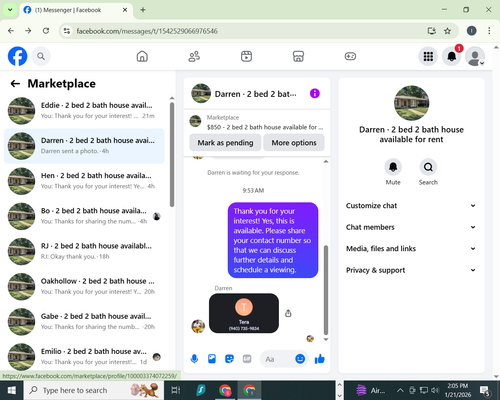This screenshot has width=500, height=400.
Task: Show hidden system tray icons
Action: [400, 390]
